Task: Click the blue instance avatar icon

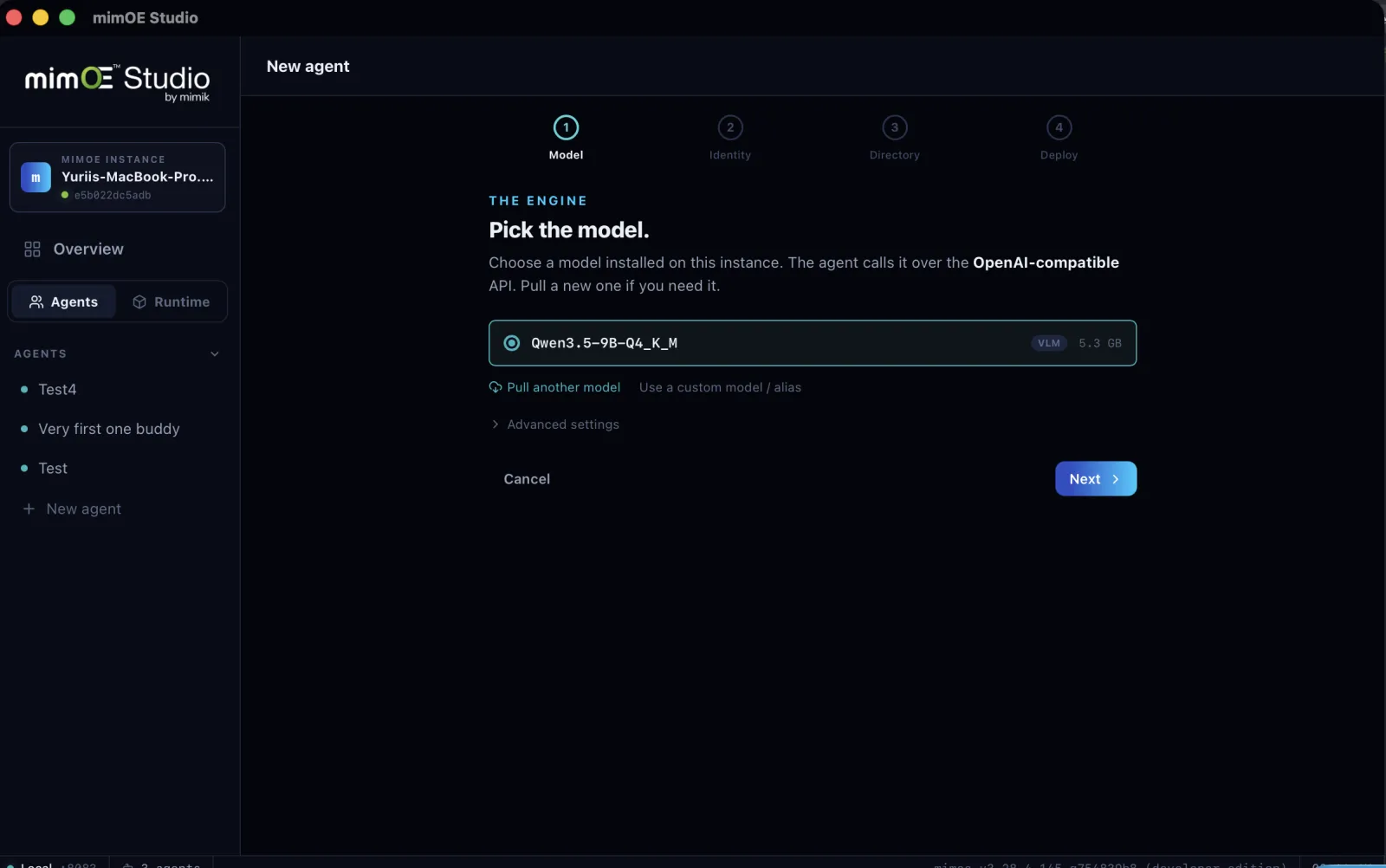Action: coord(36,177)
